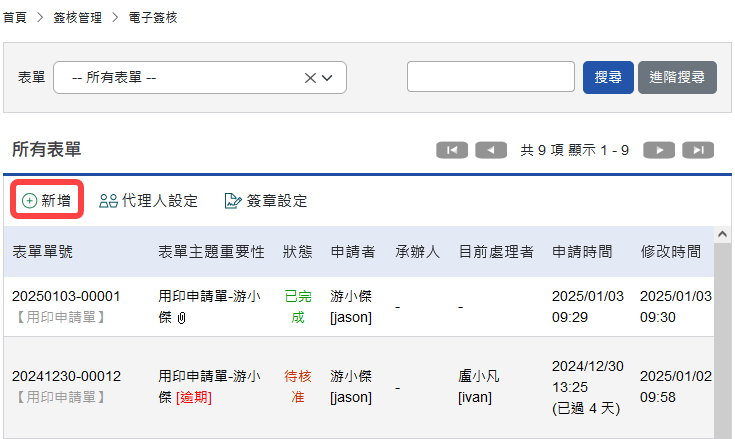Open 簽章設定 signature settings
Image resolution: width=735 pixels, height=439 pixels.
[x=266, y=201]
